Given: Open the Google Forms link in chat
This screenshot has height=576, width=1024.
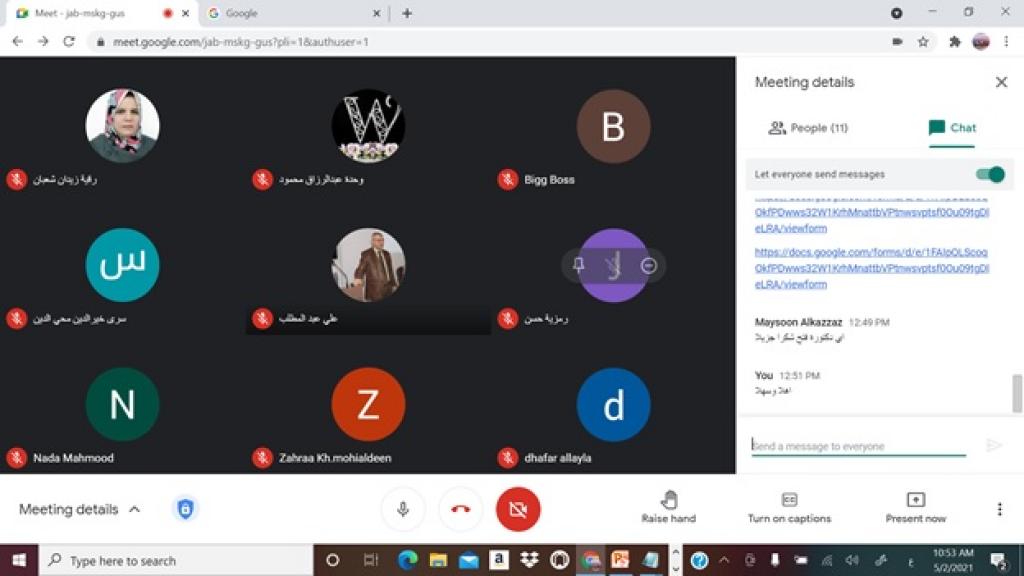Looking at the screenshot, I should point(871,268).
